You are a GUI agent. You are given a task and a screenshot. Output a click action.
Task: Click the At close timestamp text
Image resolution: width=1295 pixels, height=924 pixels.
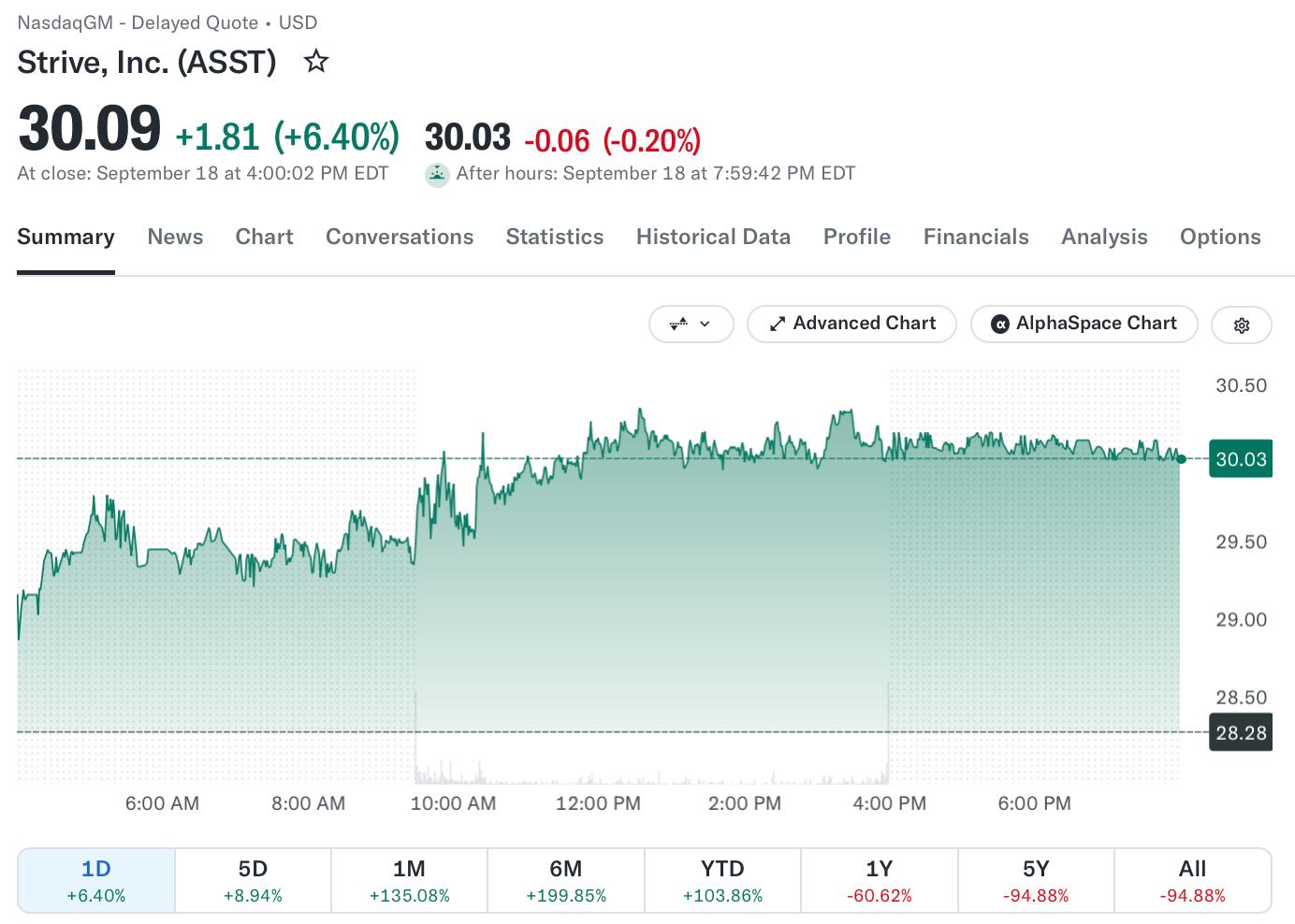pos(203,174)
